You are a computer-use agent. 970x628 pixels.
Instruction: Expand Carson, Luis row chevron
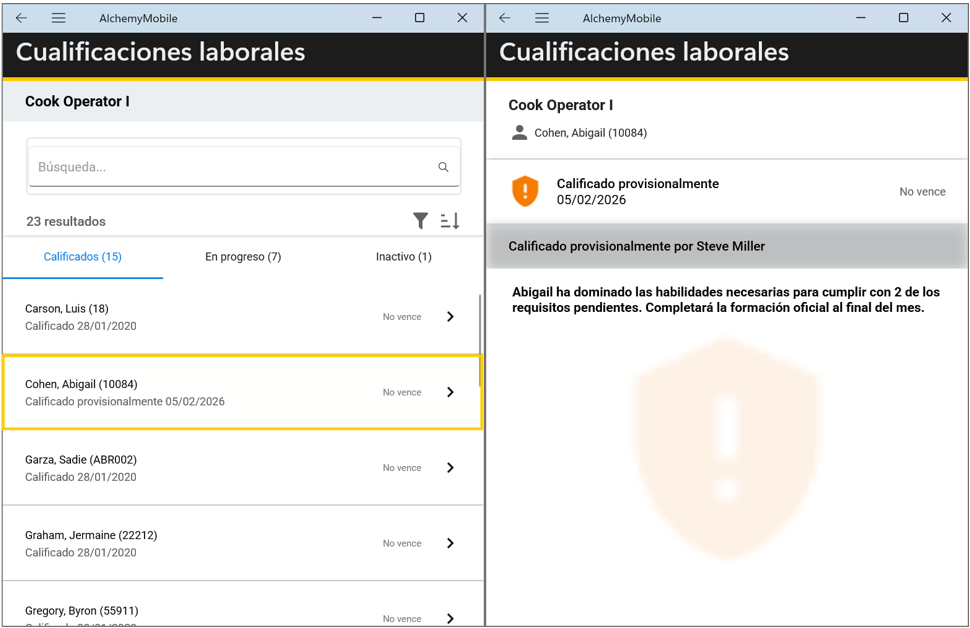click(450, 317)
